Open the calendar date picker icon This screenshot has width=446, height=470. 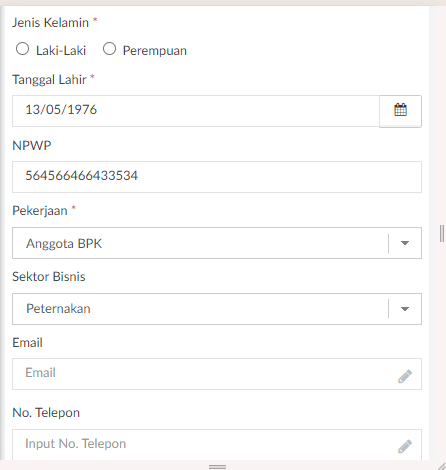point(400,111)
